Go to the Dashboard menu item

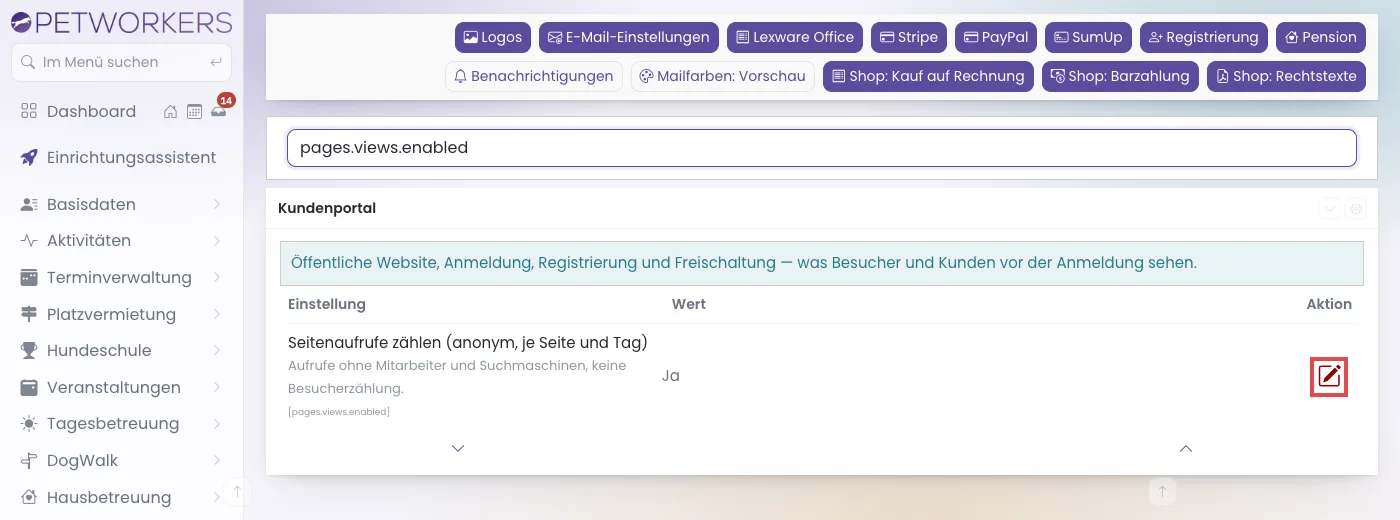(x=91, y=112)
